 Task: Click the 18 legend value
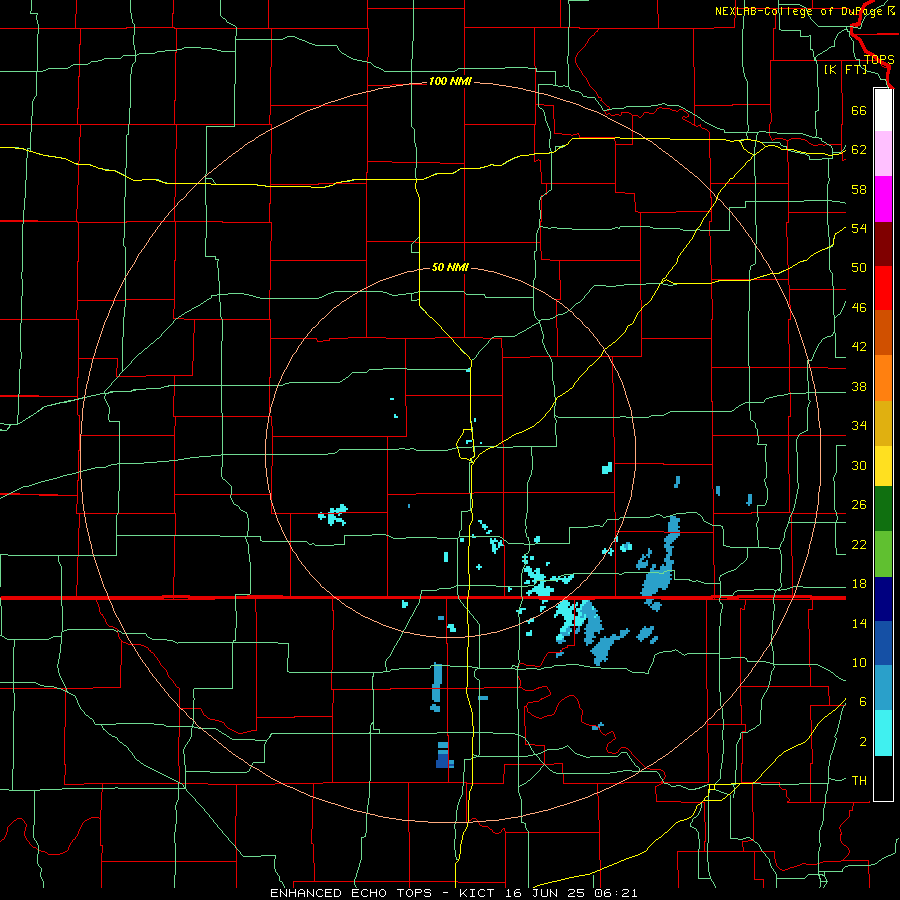pos(859,584)
